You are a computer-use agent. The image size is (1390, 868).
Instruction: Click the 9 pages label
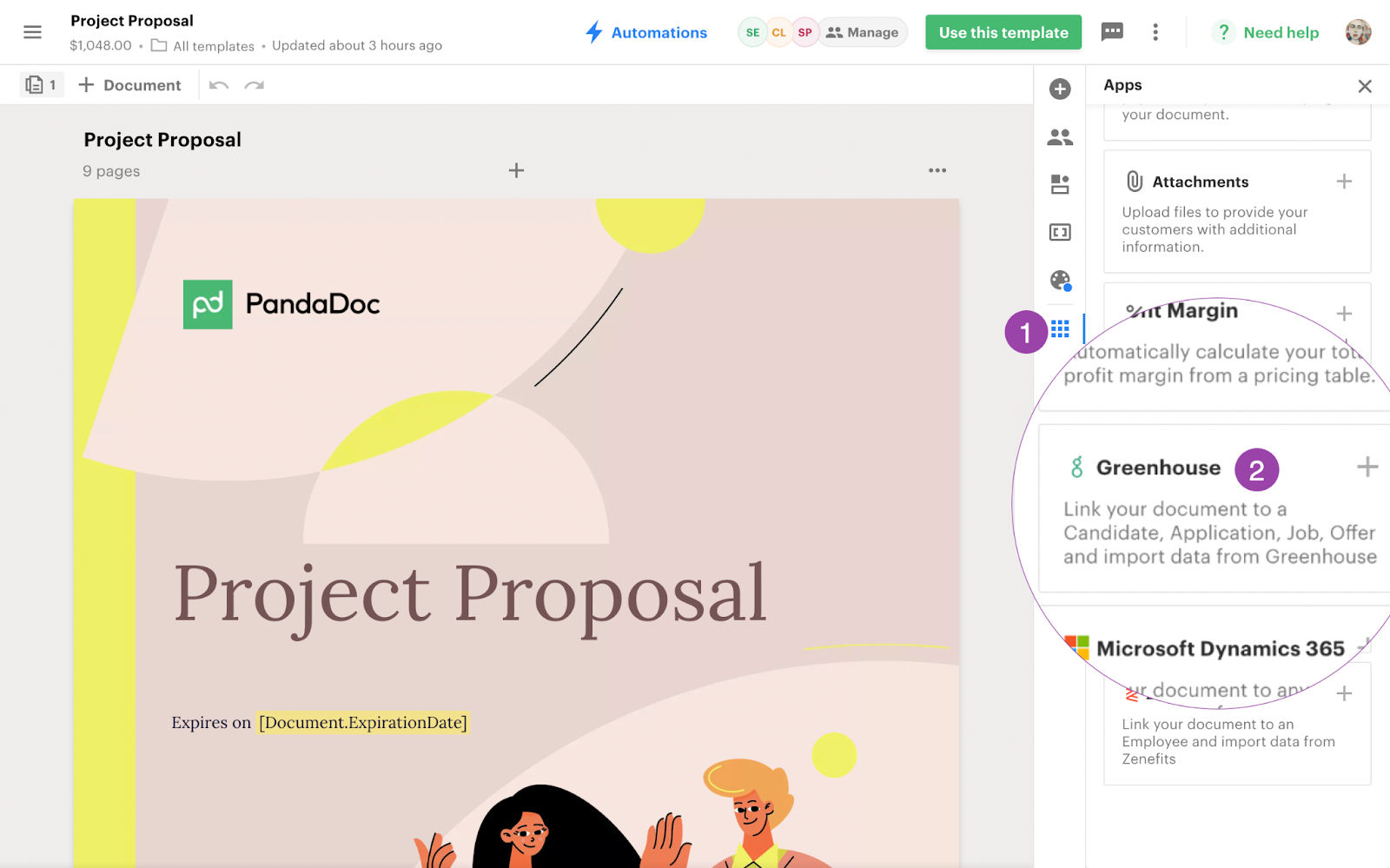pyautogui.click(x=111, y=171)
